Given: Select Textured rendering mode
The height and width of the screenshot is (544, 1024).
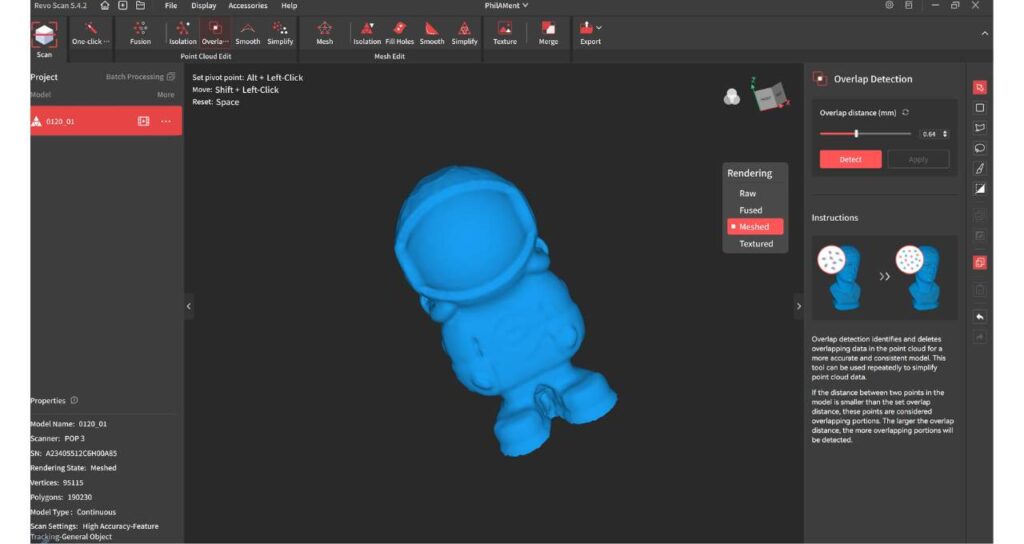Looking at the screenshot, I should (756, 244).
